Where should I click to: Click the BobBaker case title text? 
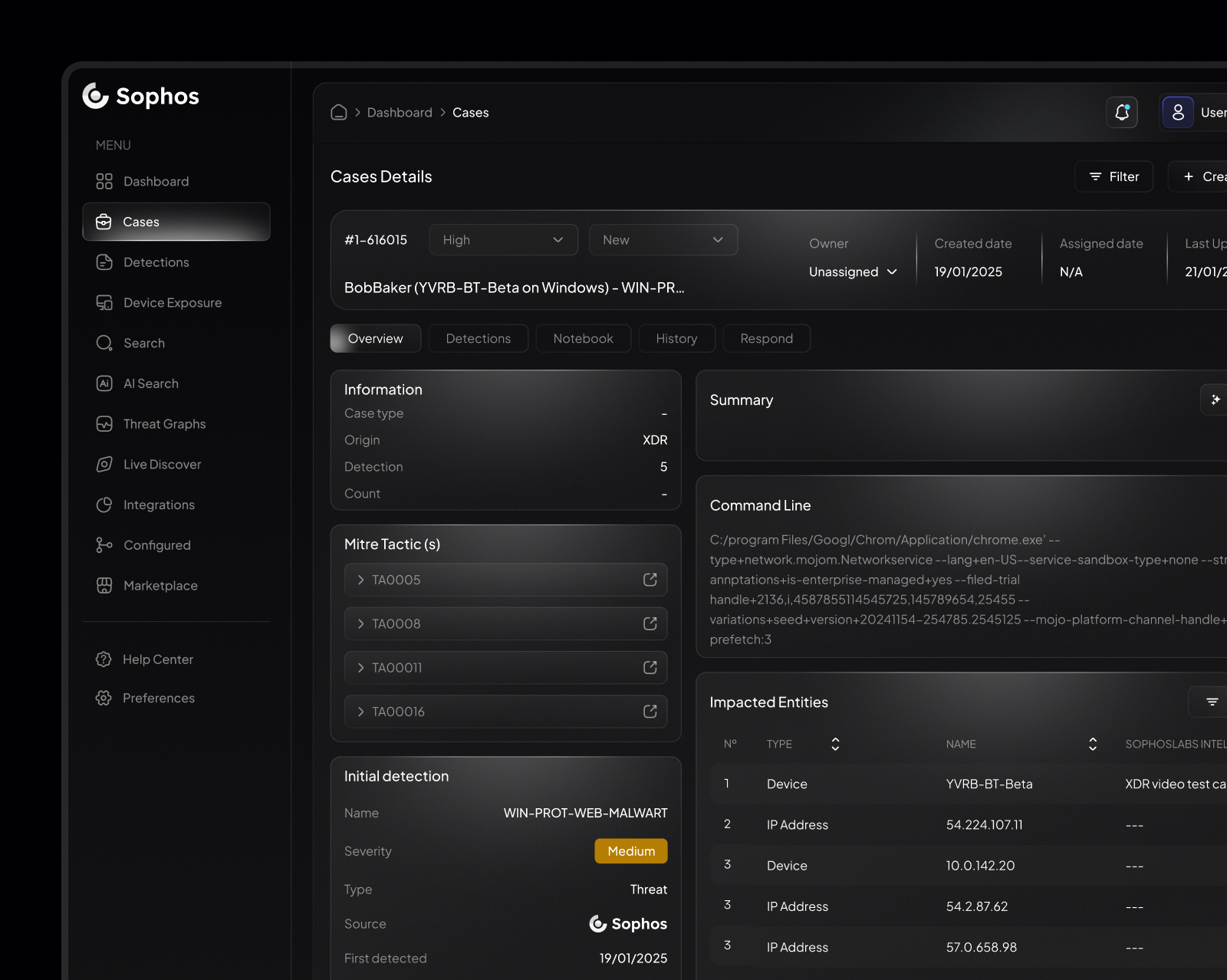pos(515,288)
